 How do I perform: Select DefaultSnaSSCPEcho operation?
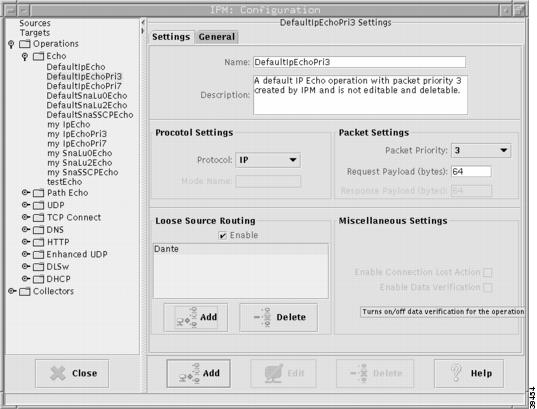[90, 115]
